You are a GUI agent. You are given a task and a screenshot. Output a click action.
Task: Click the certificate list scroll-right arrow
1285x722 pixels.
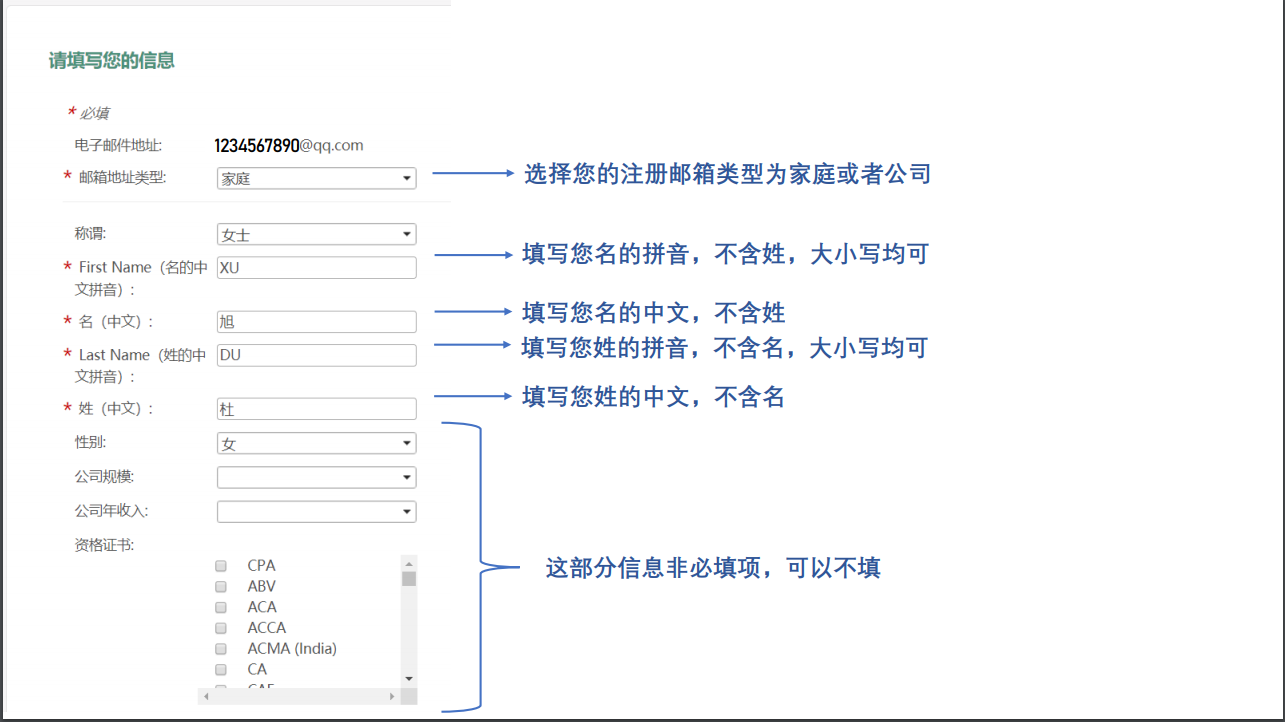pos(393,696)
